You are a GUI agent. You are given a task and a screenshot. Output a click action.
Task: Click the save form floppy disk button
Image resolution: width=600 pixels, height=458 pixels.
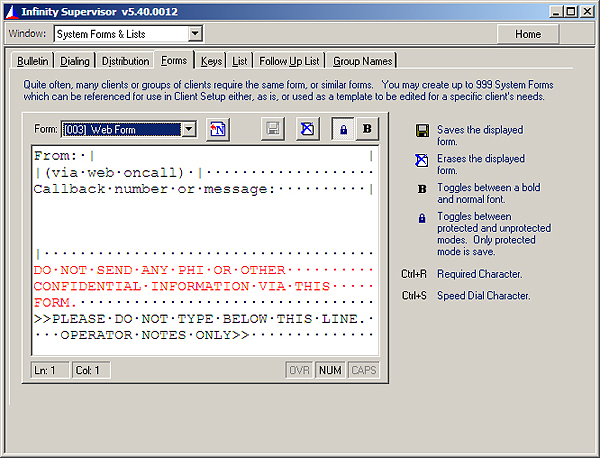272,129
